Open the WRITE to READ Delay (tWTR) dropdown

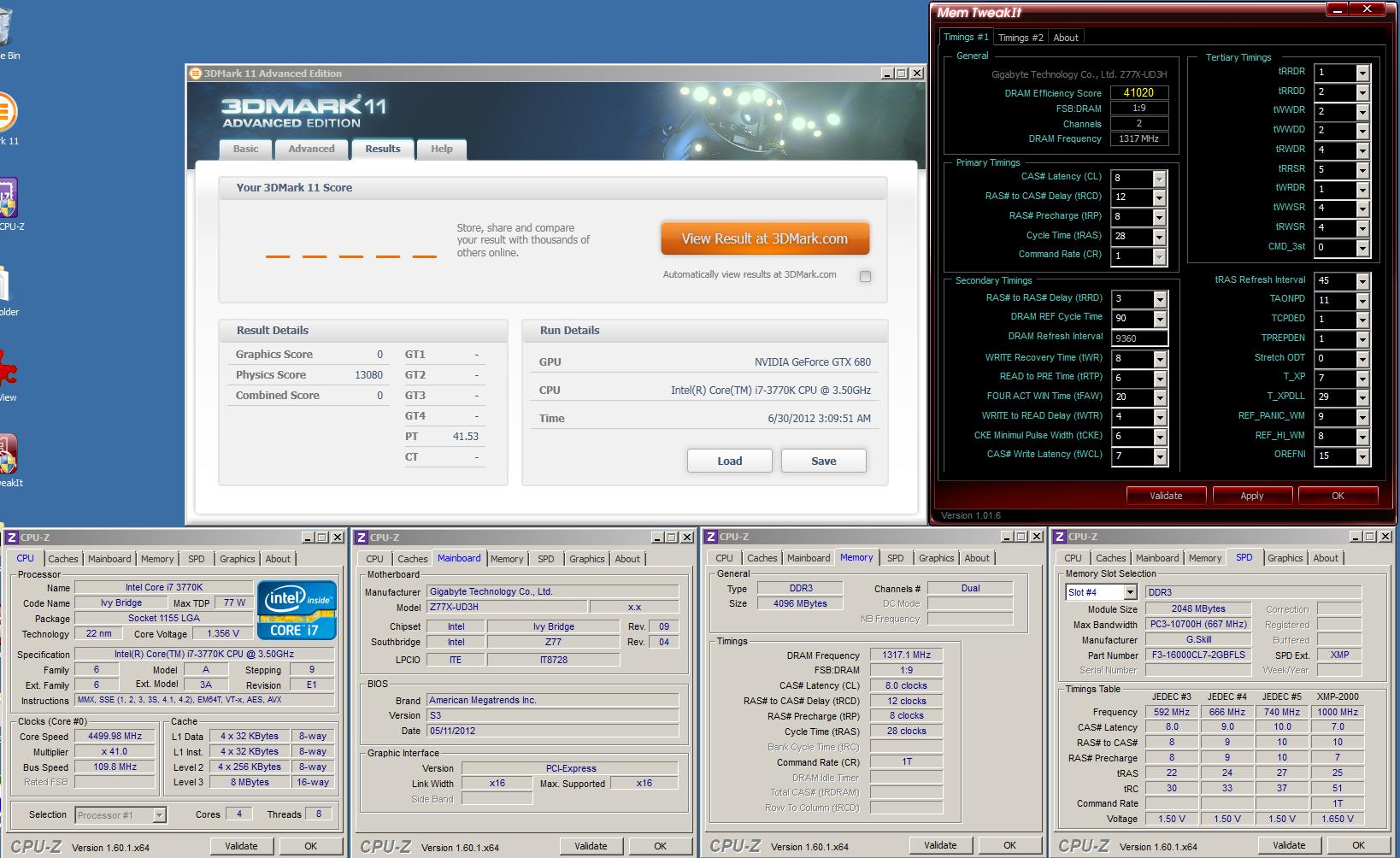pyautogui.click(x=1160, y=418)
